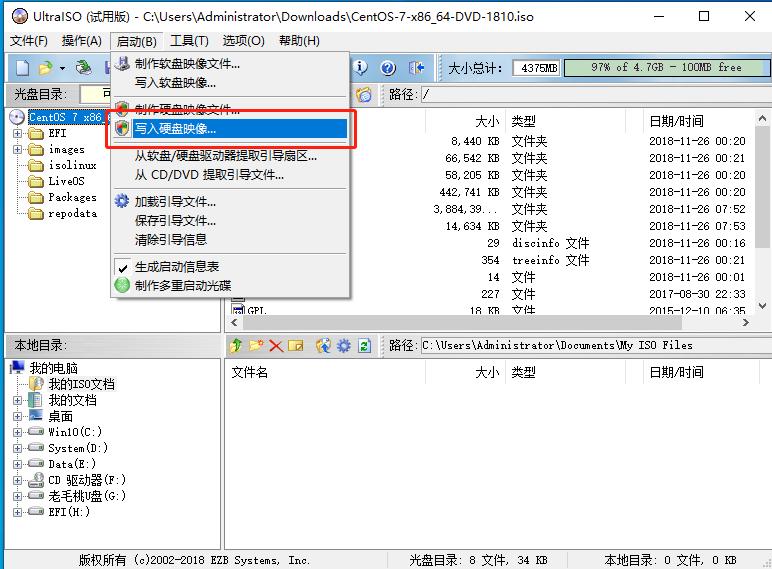772x569 pixels.
Task: Click the discinfo 文件 row
Action: point(492,243)
